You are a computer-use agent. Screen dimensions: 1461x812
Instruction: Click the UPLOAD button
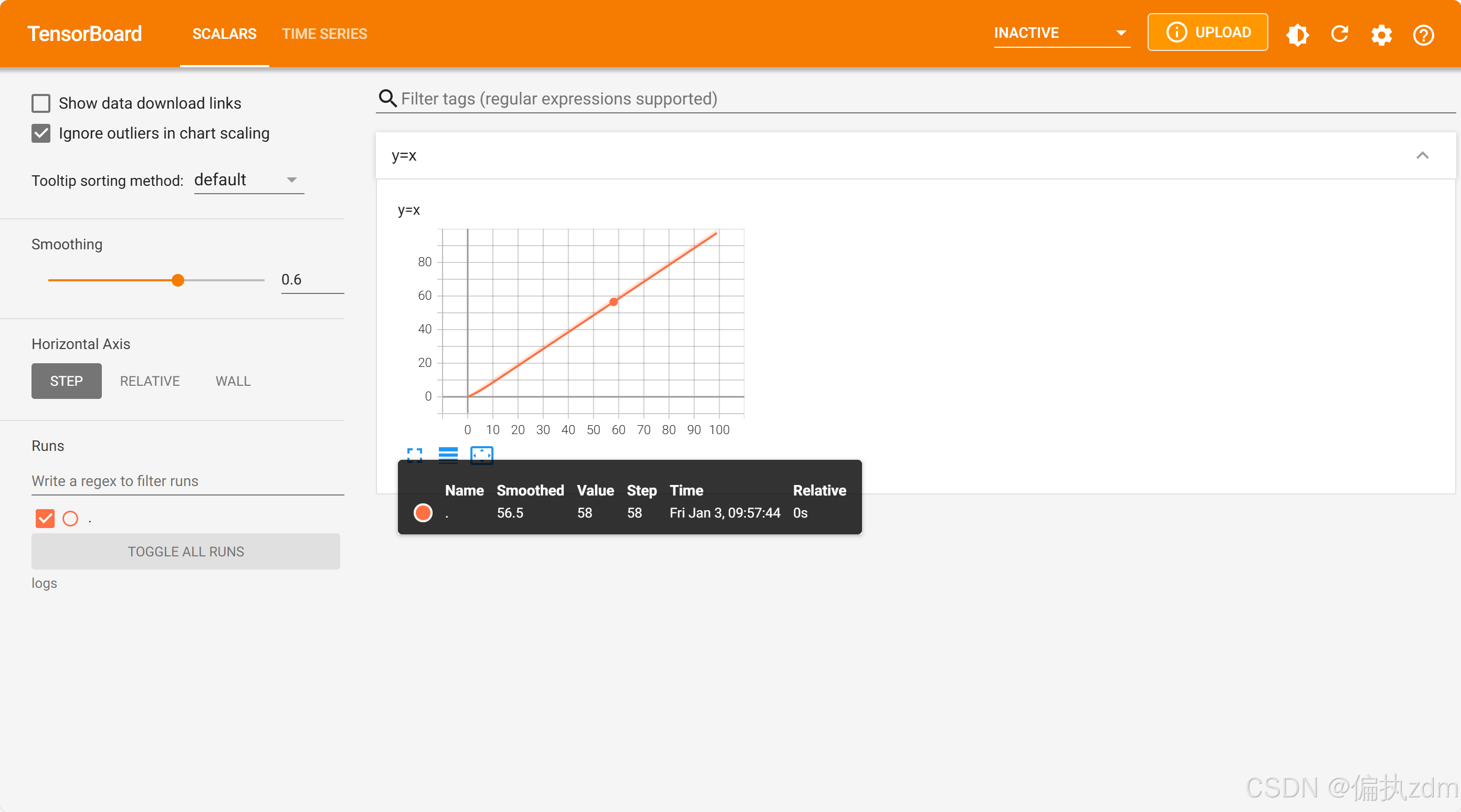1207,33
